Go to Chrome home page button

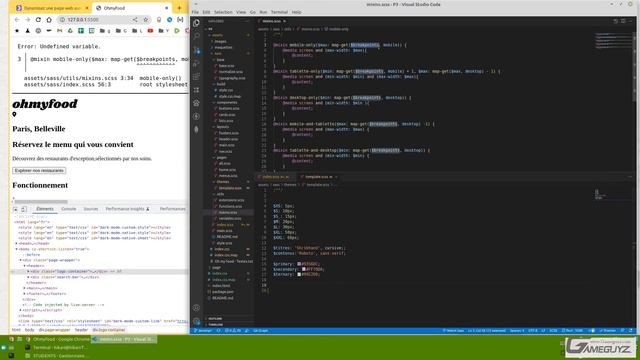[49, 20]
